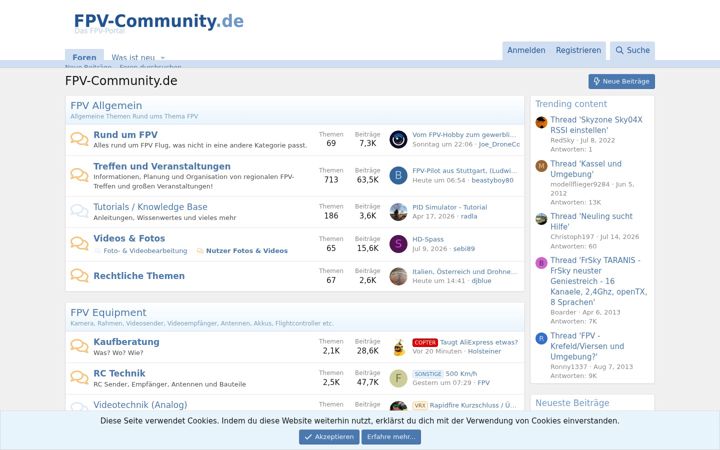Open trending thread Skyzone Sky04X RSSI einstellen
Screen dimensions: 720x450
click(x=596, y=125)
